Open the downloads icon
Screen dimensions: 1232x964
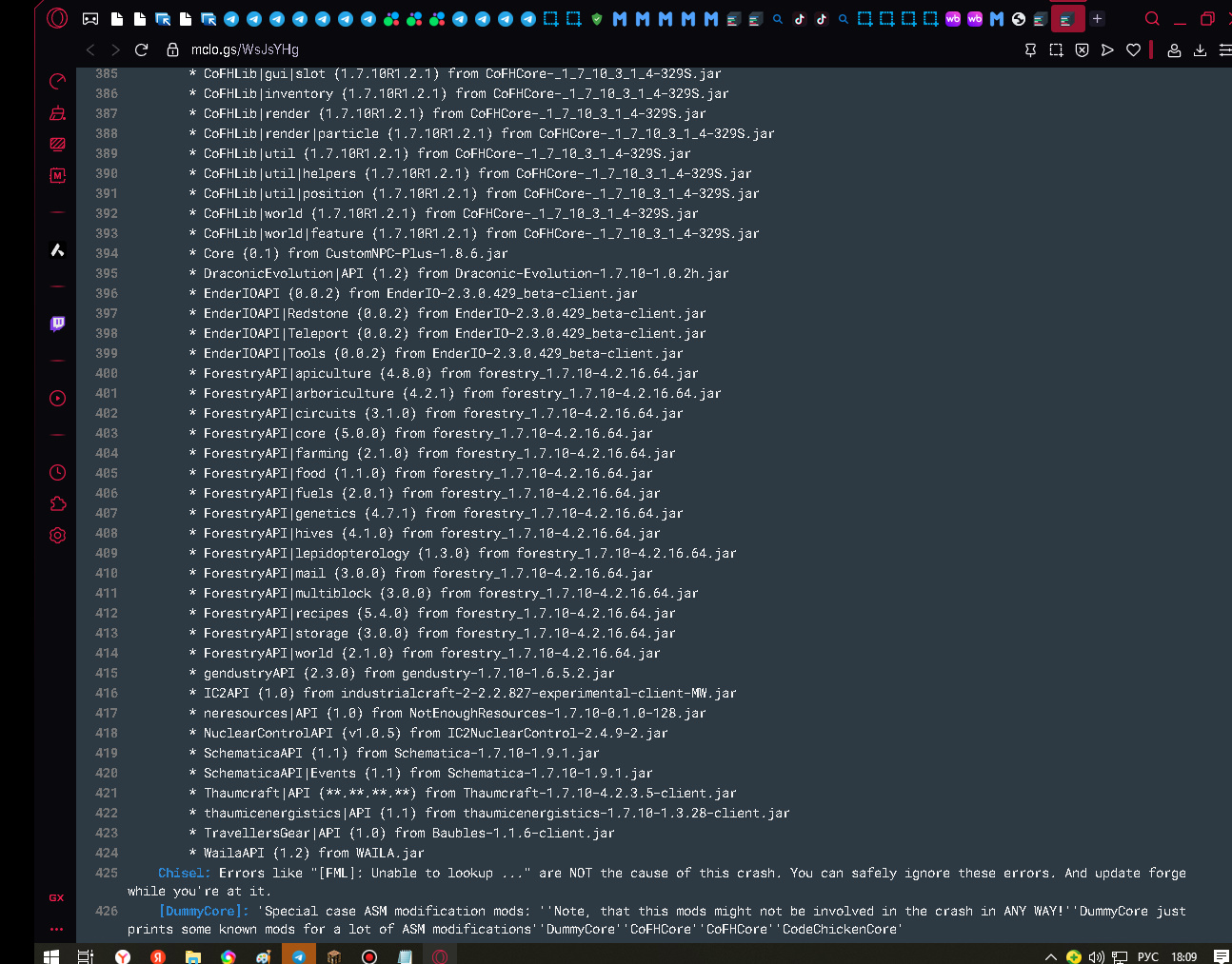click(1200, 49)
